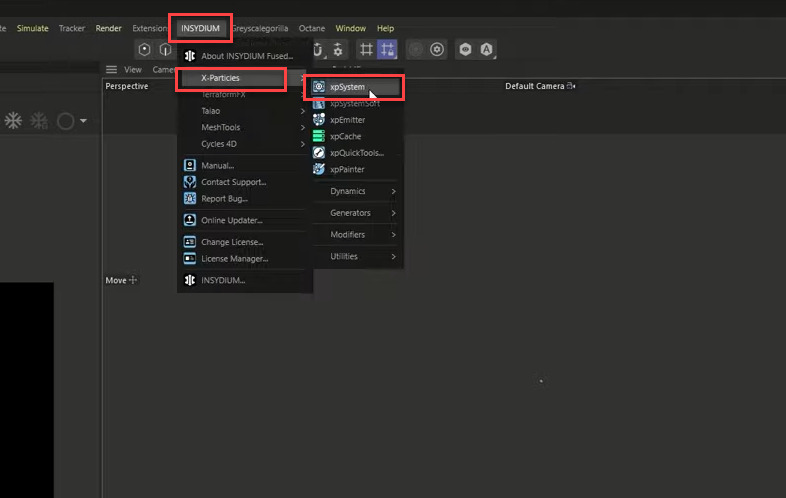
Task: Click the hexagon object-mode toolbar icon
Action: click(x=144, y=49)
